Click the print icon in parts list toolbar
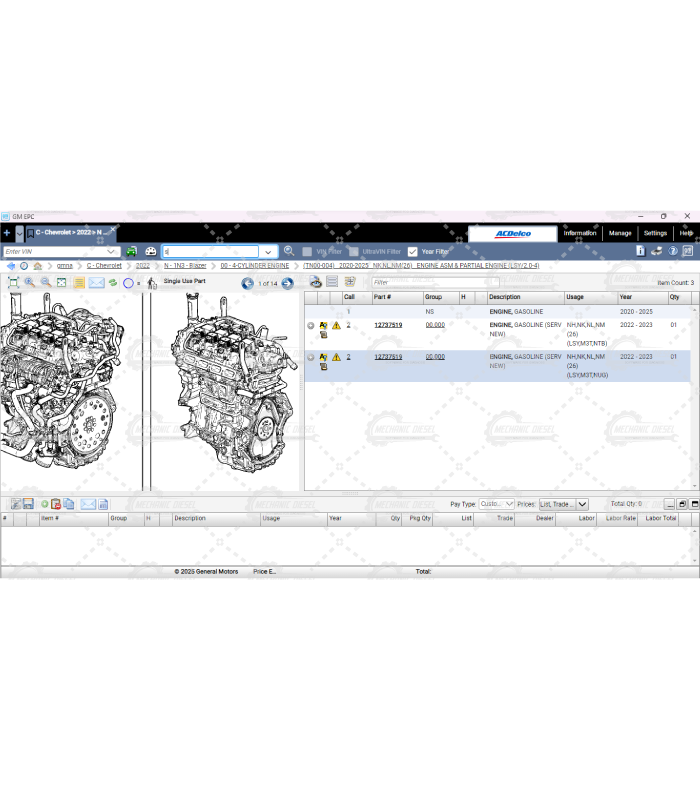 click(x=316, y=283)
